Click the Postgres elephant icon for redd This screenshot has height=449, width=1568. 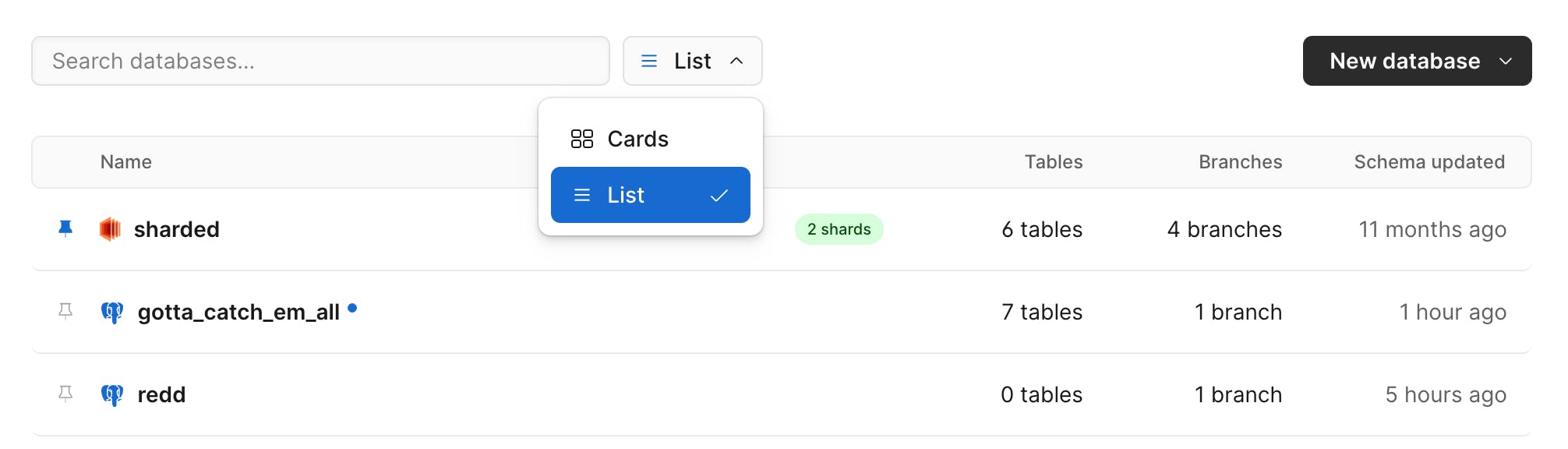point(113,394)
